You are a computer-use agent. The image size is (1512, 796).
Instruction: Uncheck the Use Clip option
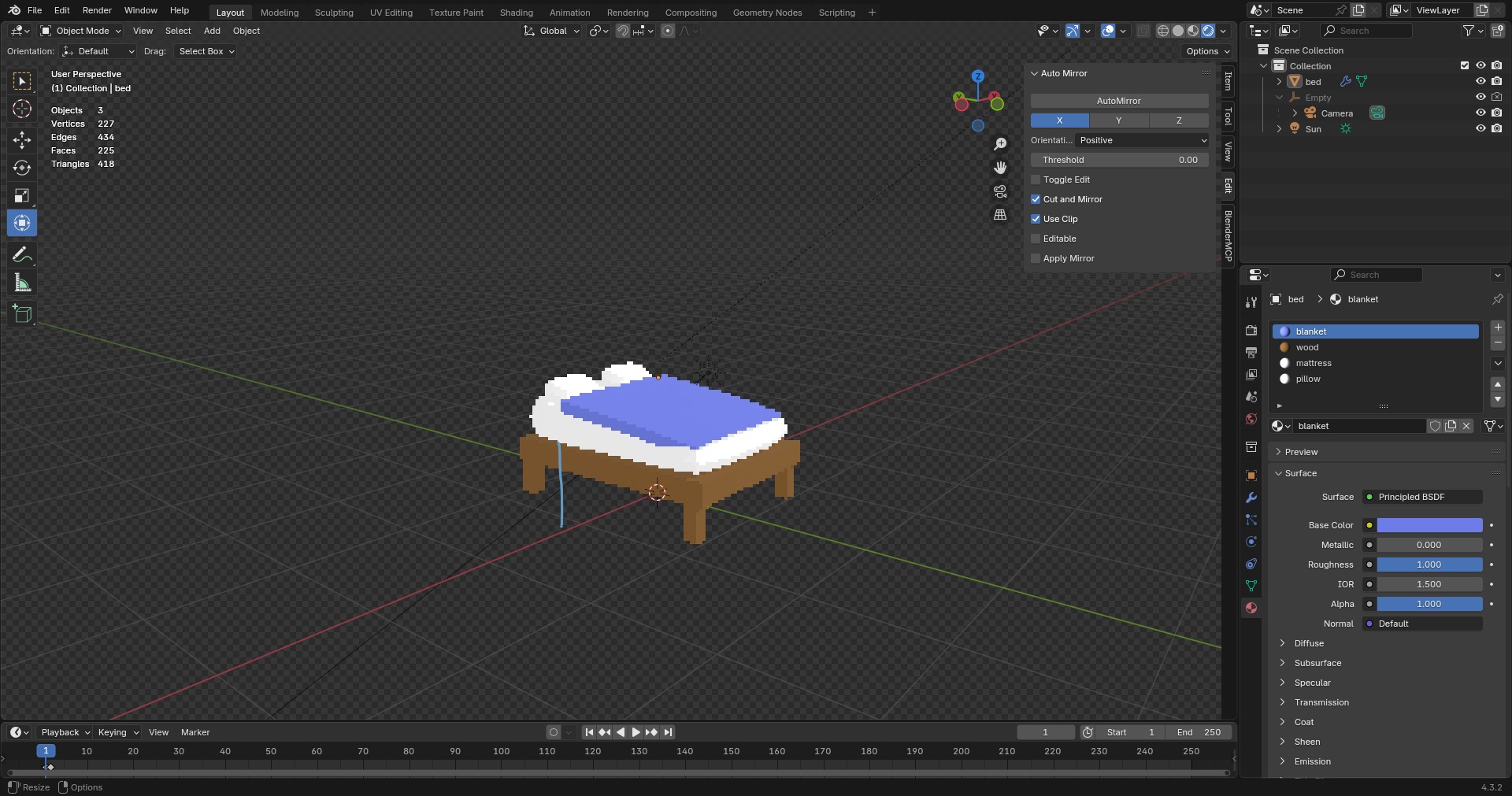coord(1036,219)
